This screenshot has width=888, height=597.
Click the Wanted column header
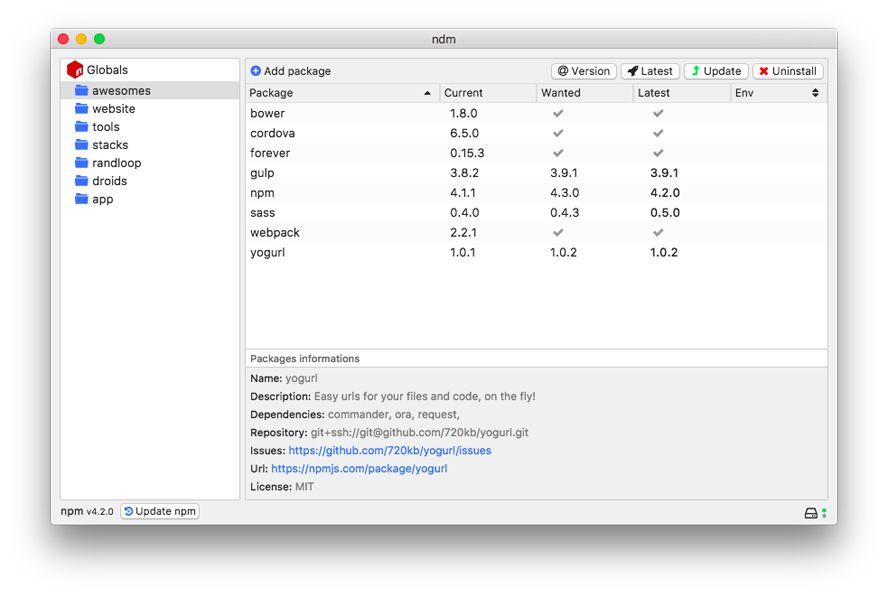[584, 93]
